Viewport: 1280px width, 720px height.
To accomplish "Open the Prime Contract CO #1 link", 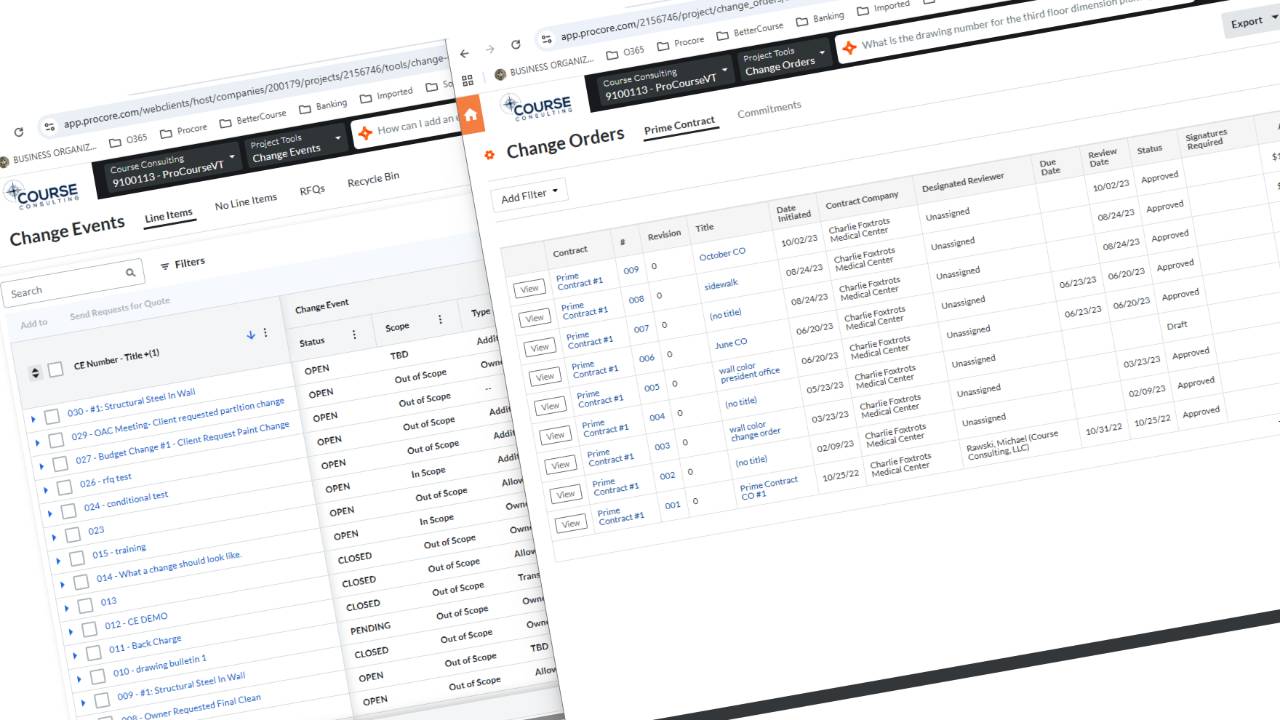I will pos(768,488).
